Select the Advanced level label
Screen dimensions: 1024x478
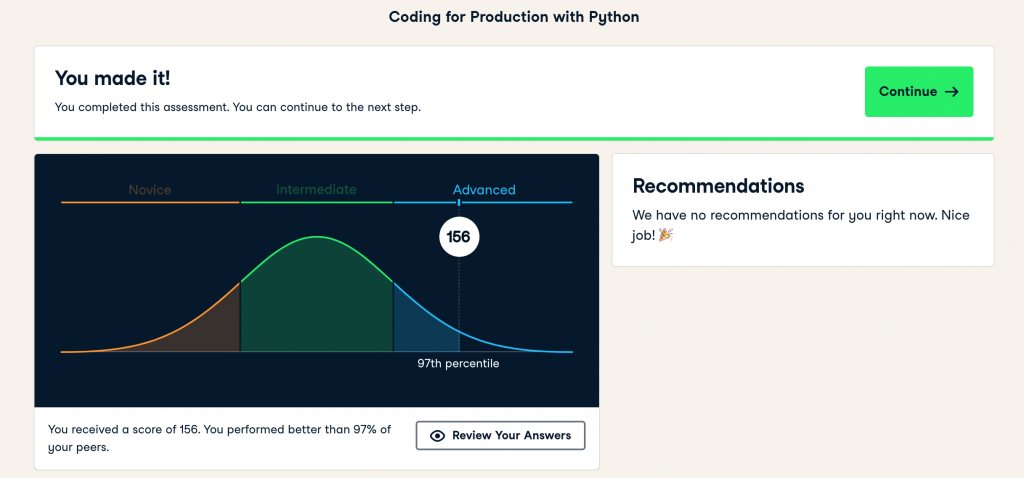pos(484,189)
